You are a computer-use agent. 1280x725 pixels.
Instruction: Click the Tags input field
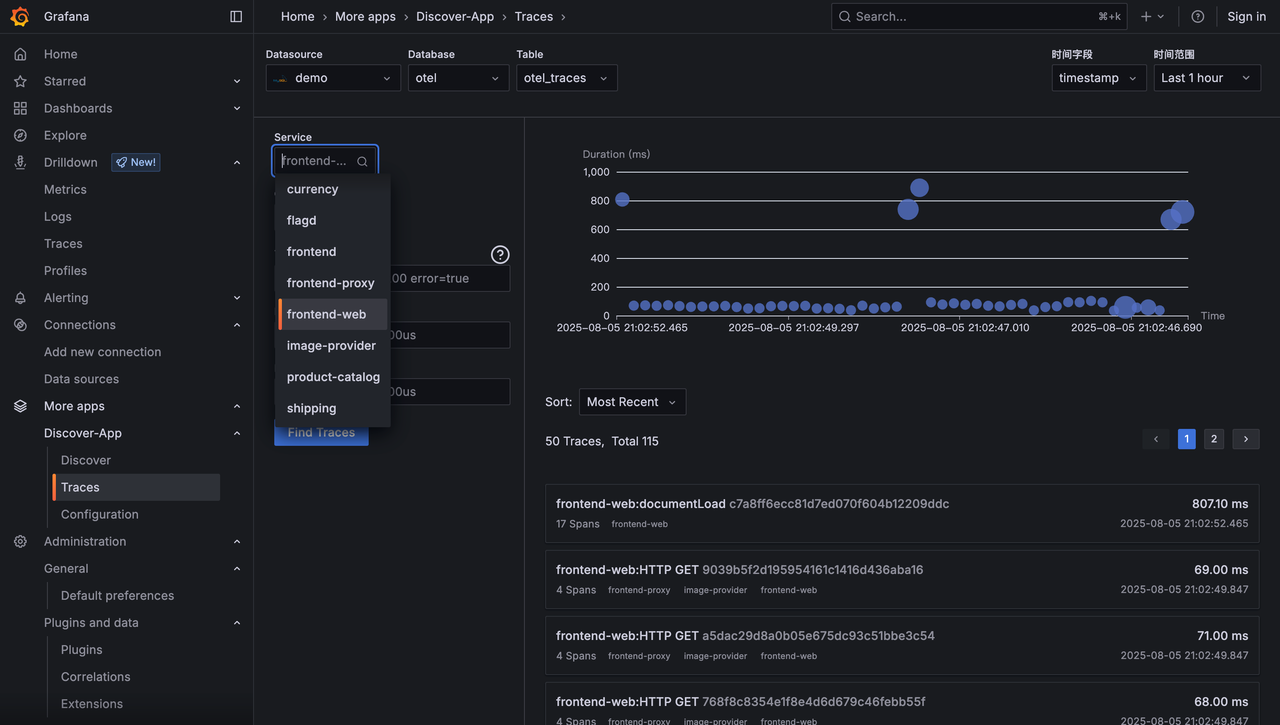(x=392, y=278)
